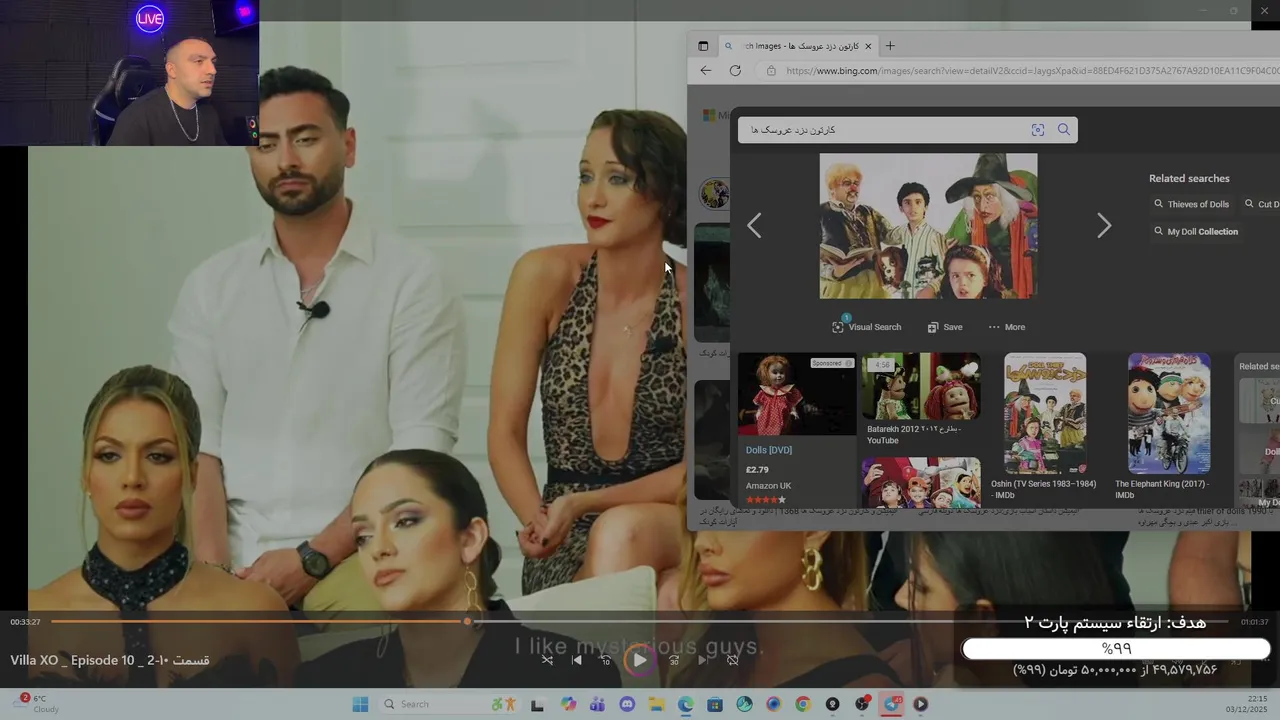Show previous image in Bing viewer
The width and height of the screenshot is (1280, 720).
pyautogui.click(x=754, y=226)
